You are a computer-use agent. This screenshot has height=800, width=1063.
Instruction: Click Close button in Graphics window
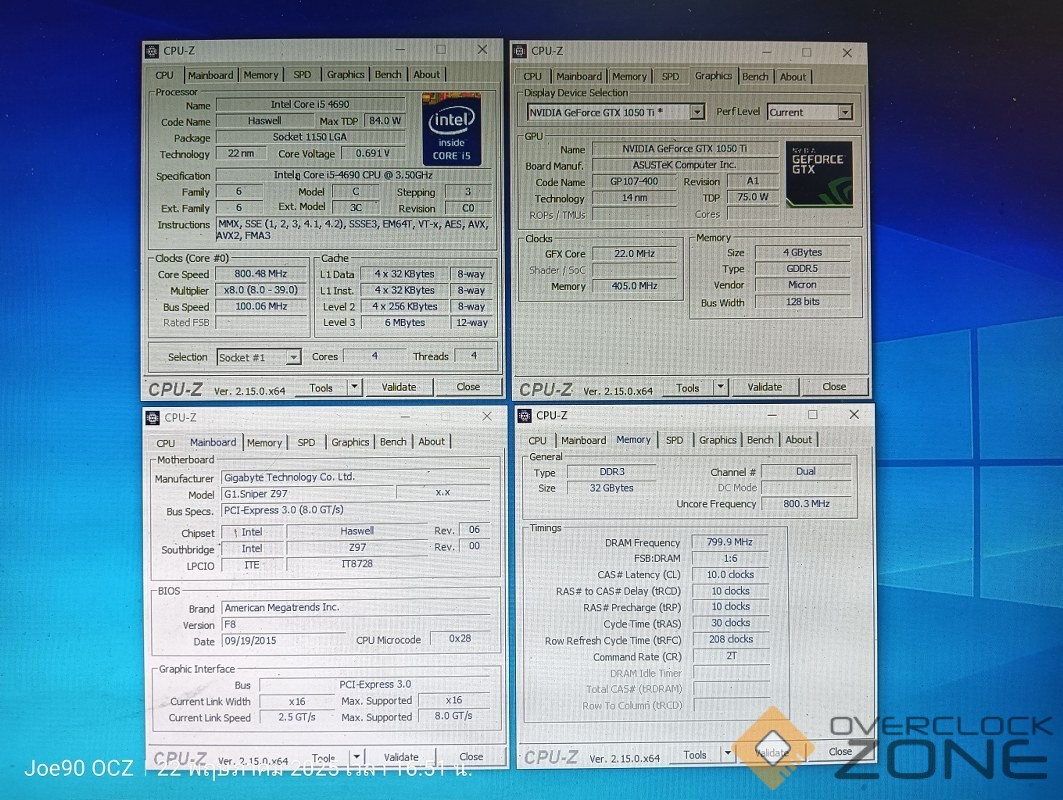coord(834,386)
